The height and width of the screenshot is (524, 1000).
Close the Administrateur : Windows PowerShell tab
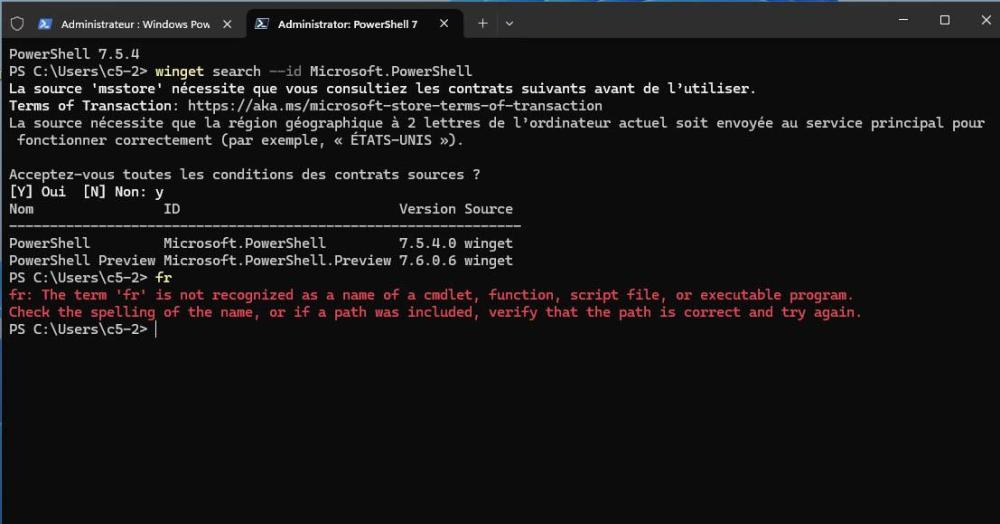(227, 23)
